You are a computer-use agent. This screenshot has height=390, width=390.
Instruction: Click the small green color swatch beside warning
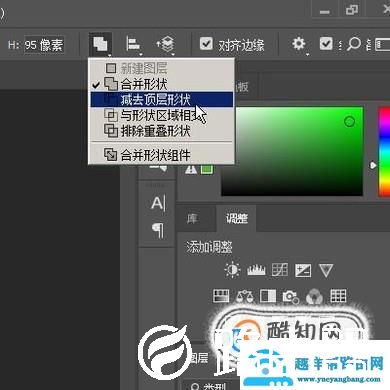pos(207,169)
